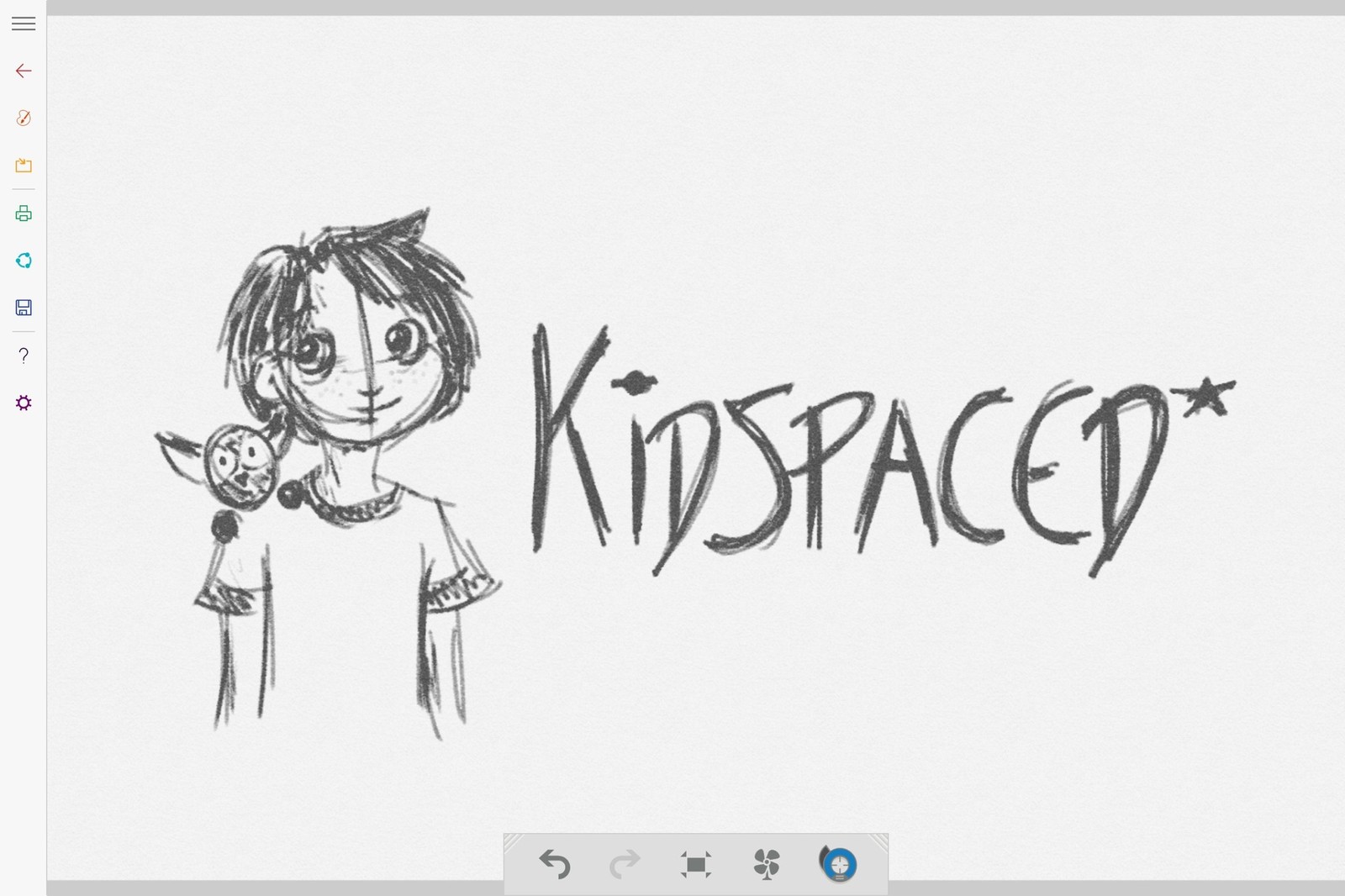This screenshot has width=1345, height=896.
Task: Tap the blue brush puck
Action: coord(841,863)
